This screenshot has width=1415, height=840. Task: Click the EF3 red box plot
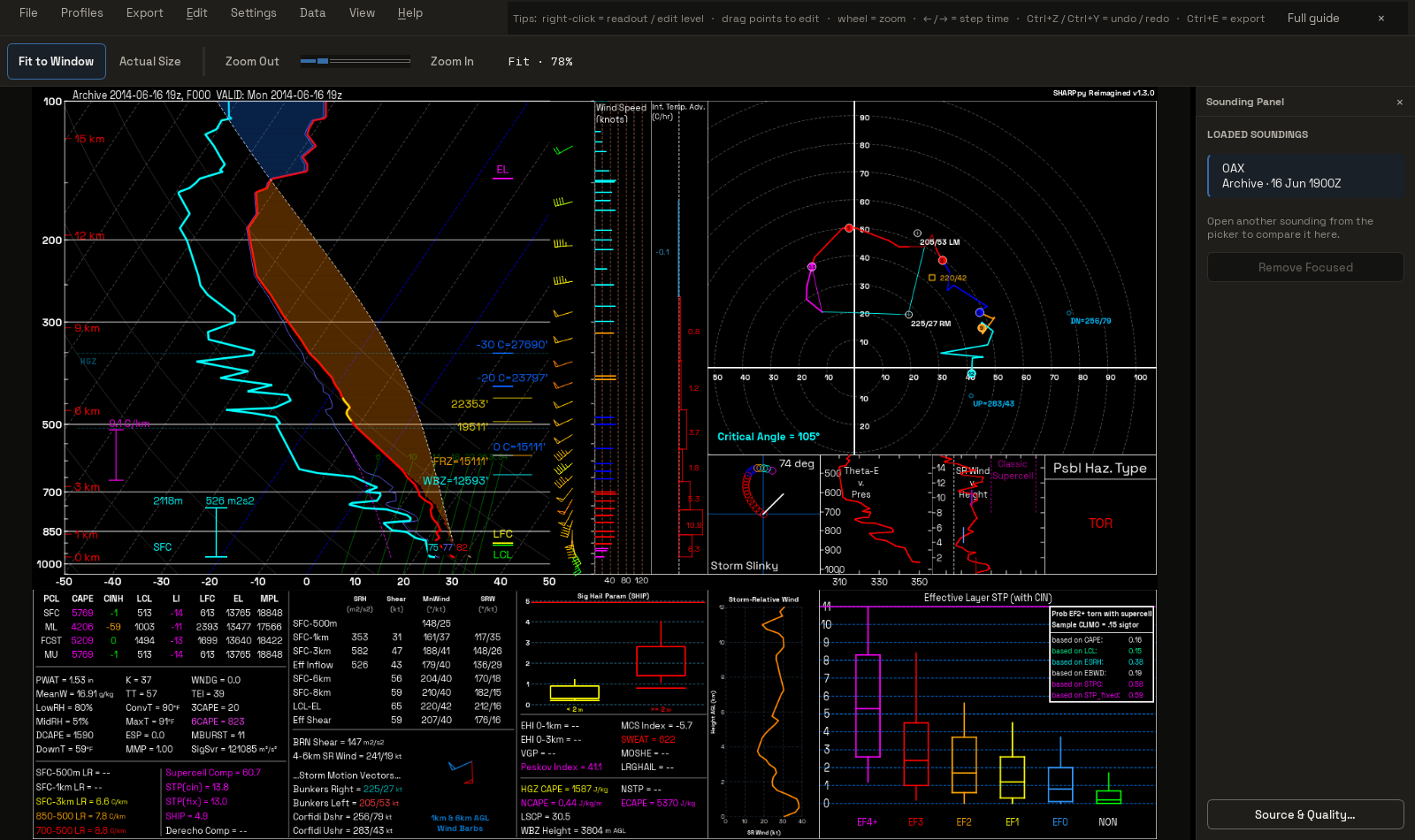pos(916,753)
